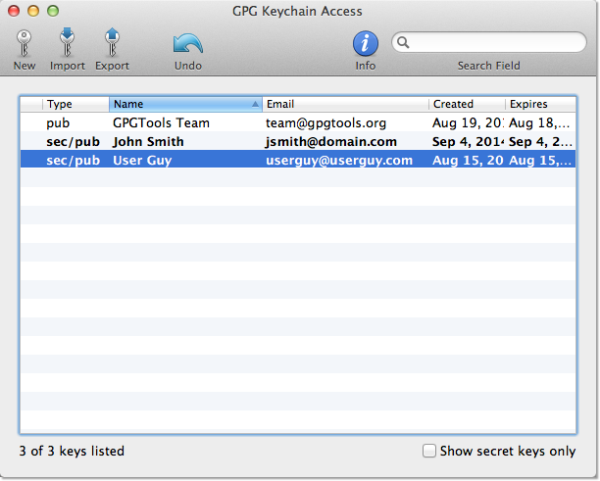
Task: Click the Sep 4, 201 created date cell
Action: tap(468, 142)
